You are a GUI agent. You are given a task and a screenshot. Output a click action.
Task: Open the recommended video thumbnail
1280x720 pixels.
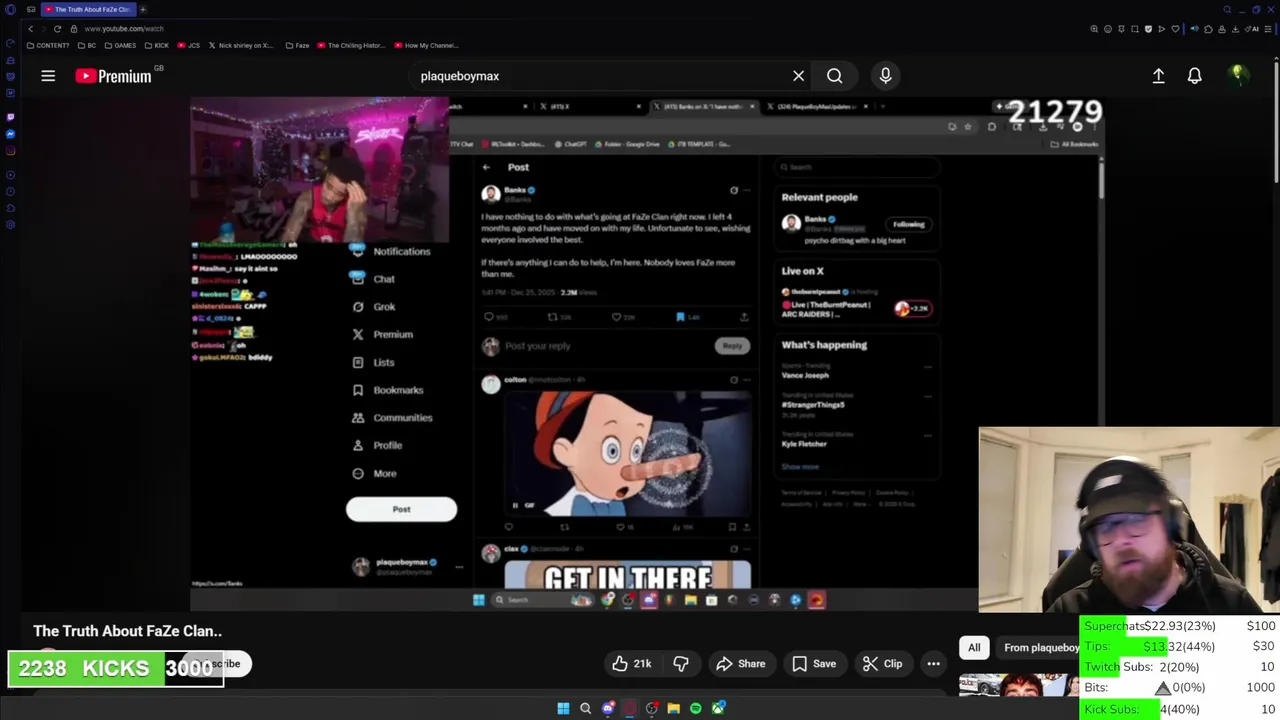click(x=1018, y=686)
